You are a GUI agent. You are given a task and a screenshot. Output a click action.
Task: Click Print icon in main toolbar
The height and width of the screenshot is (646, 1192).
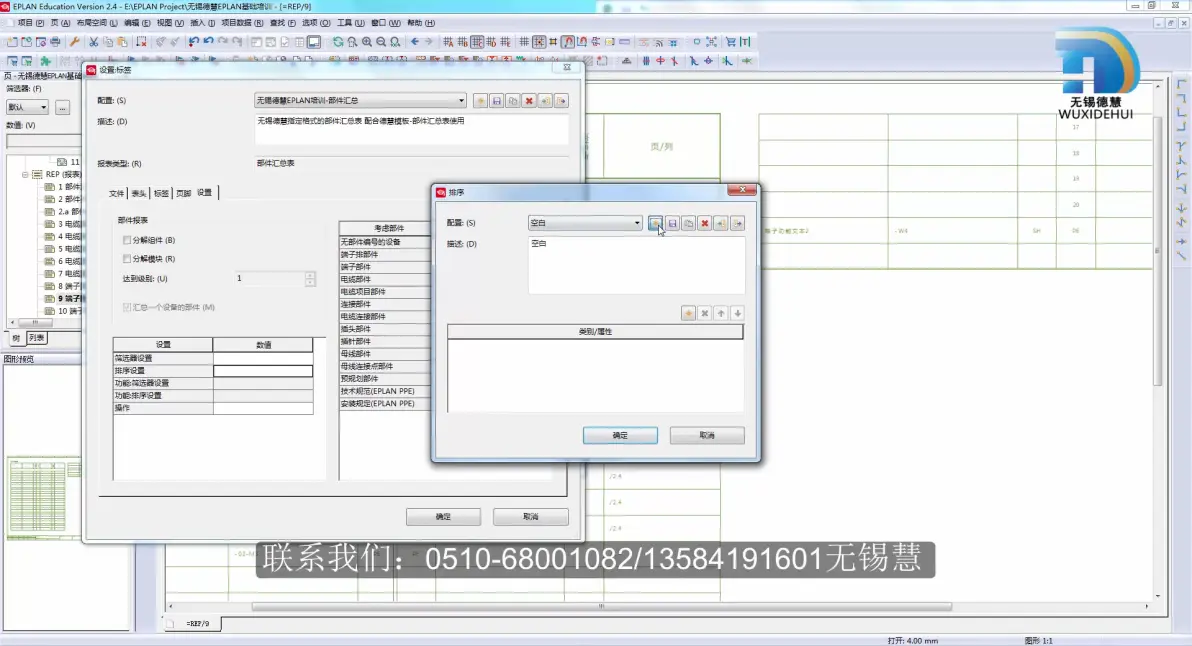click(55, 42)
